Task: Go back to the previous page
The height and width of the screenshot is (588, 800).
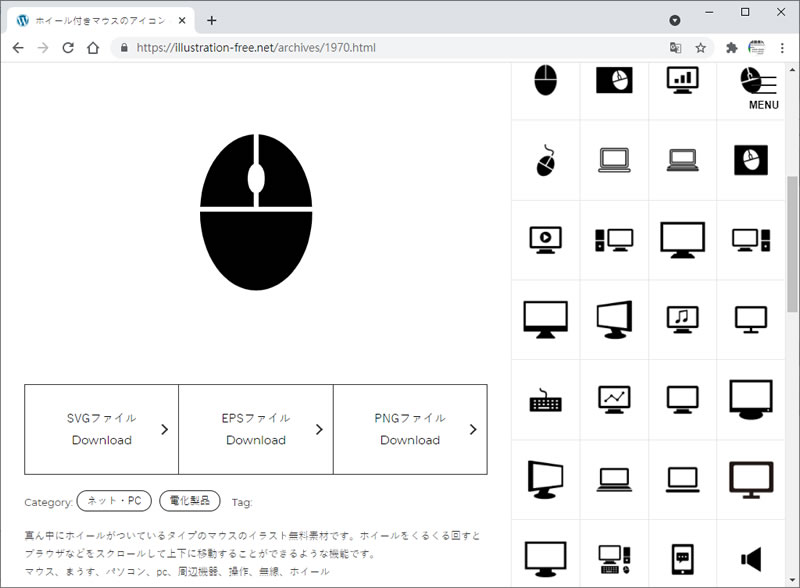Action: [18, 48]
